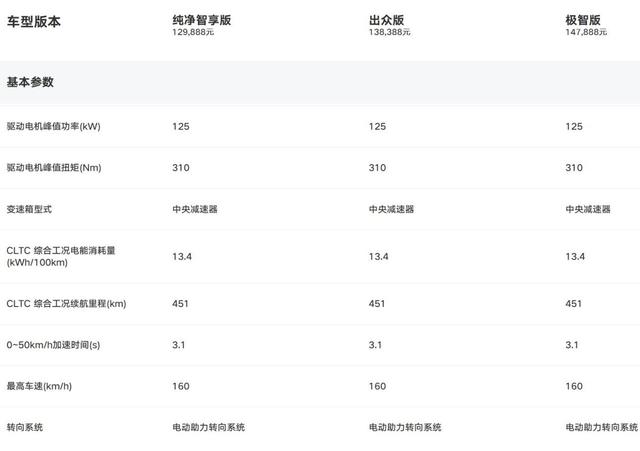Select the 138,388元 price text
Viewport: 640px width, 451px height.
(x=390, y=32)
